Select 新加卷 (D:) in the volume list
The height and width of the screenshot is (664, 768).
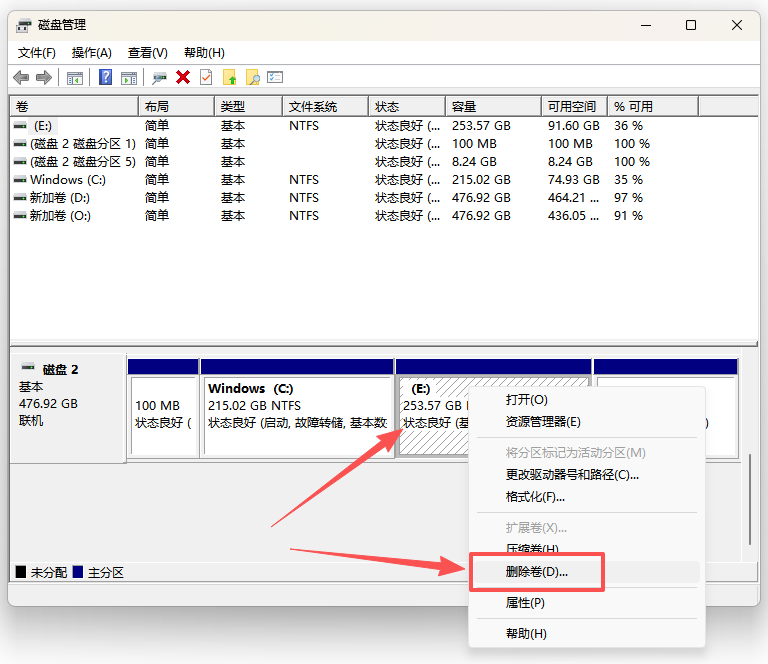pos(60,198)
